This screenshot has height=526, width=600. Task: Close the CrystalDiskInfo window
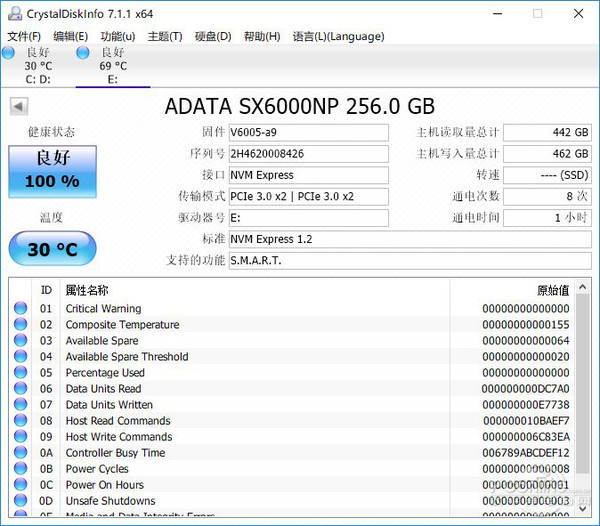[x=579, y=14]
